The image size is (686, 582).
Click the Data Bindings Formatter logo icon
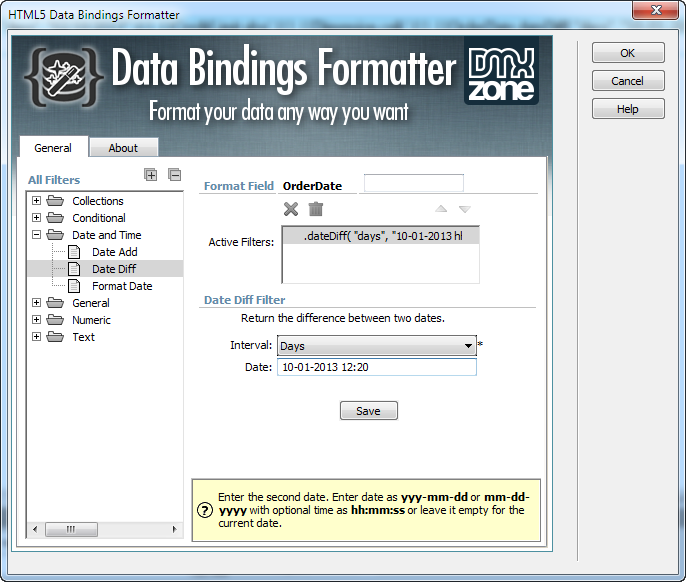tap(64, 77)
